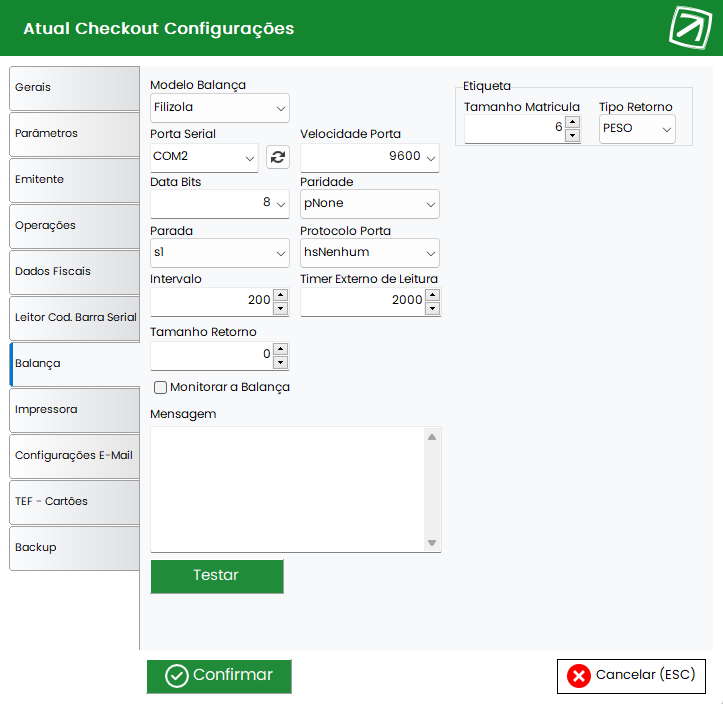Click the Tamanho Retorno value field

[212, 355]
